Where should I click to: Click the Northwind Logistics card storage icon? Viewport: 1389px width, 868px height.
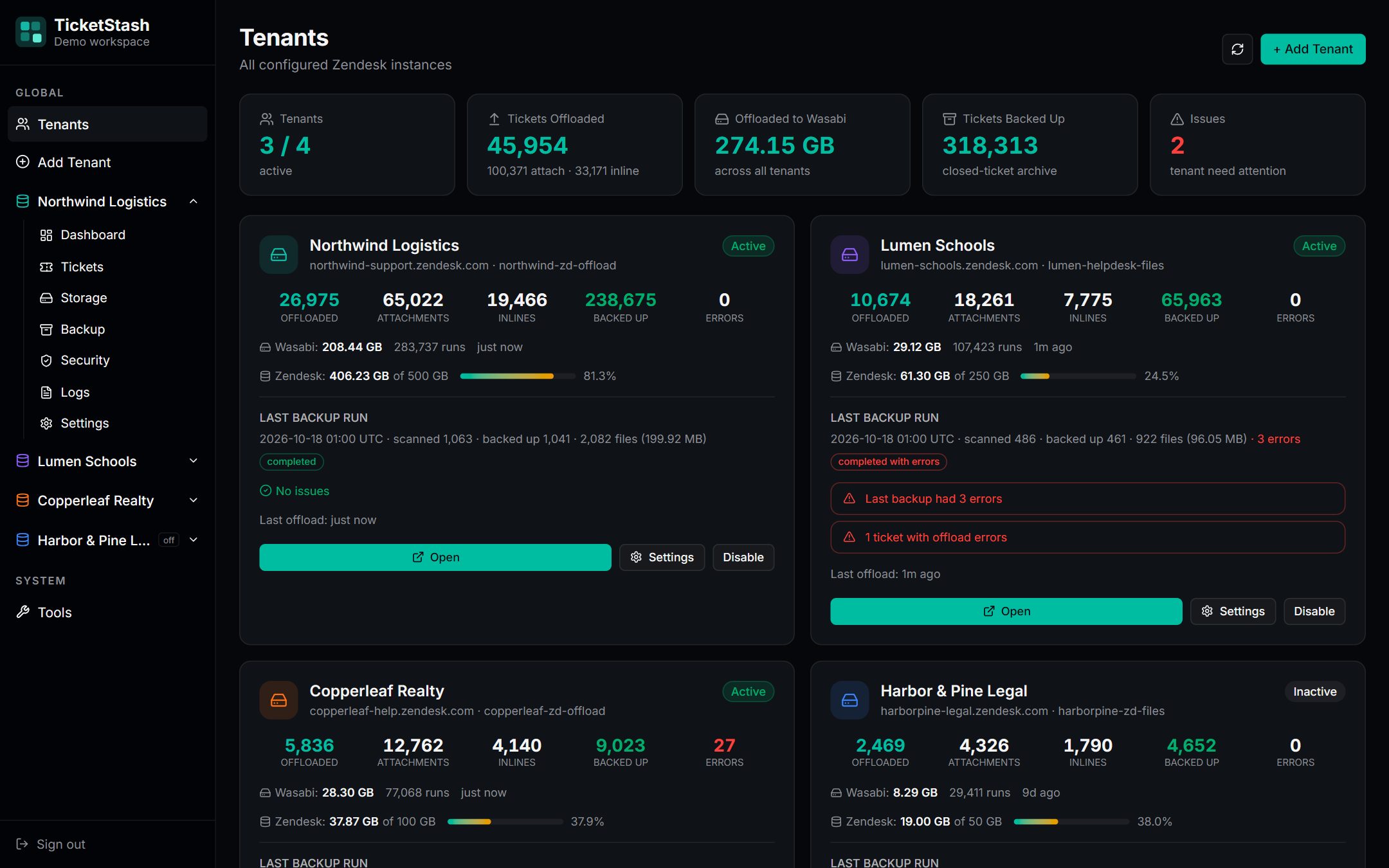tap(278, 255)
